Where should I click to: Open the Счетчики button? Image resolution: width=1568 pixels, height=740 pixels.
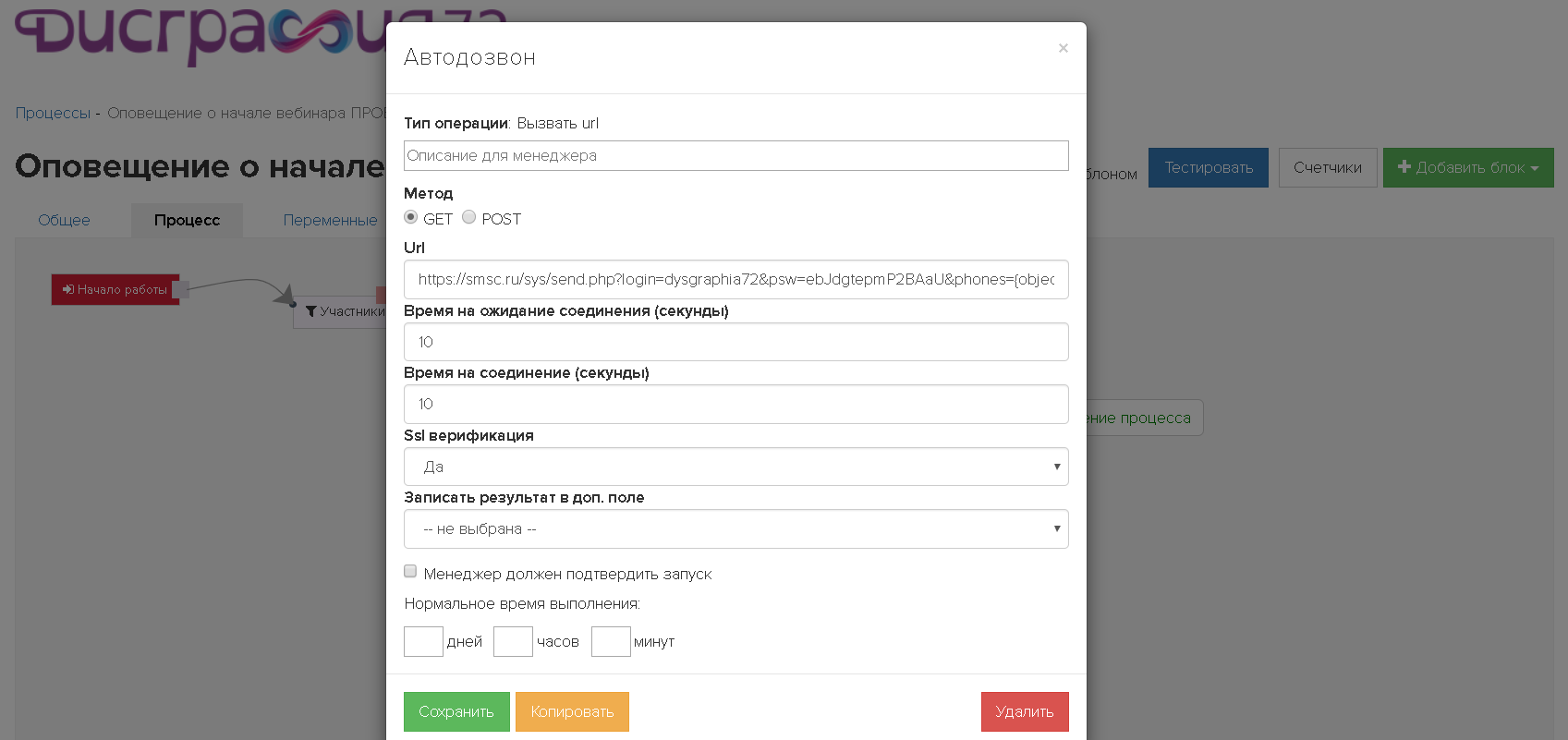point(1327,168)
